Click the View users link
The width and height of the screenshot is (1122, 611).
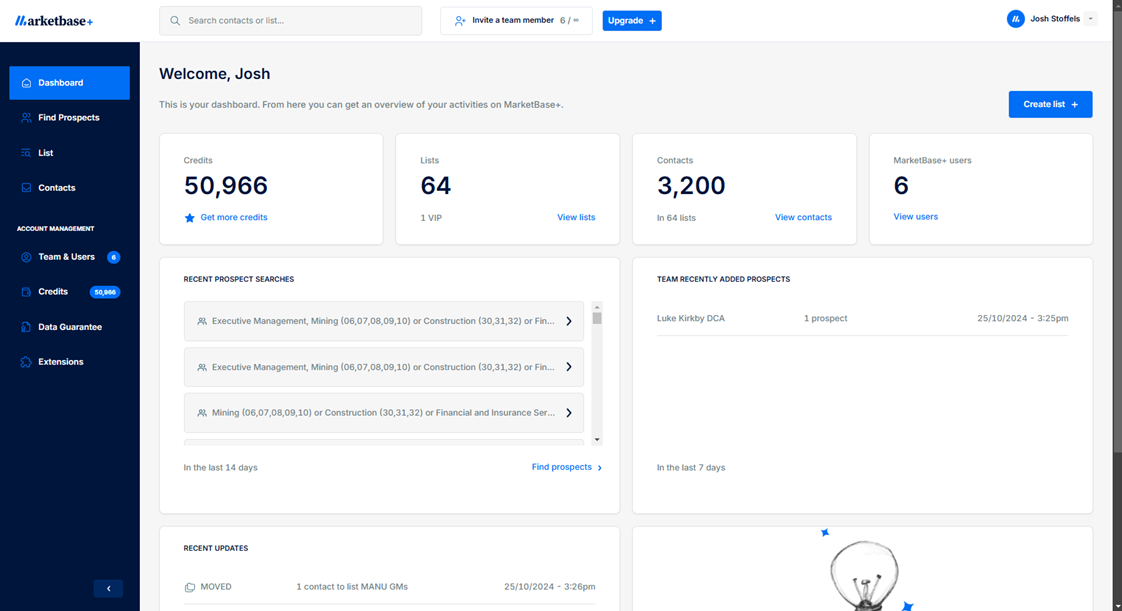click(915, 217)
